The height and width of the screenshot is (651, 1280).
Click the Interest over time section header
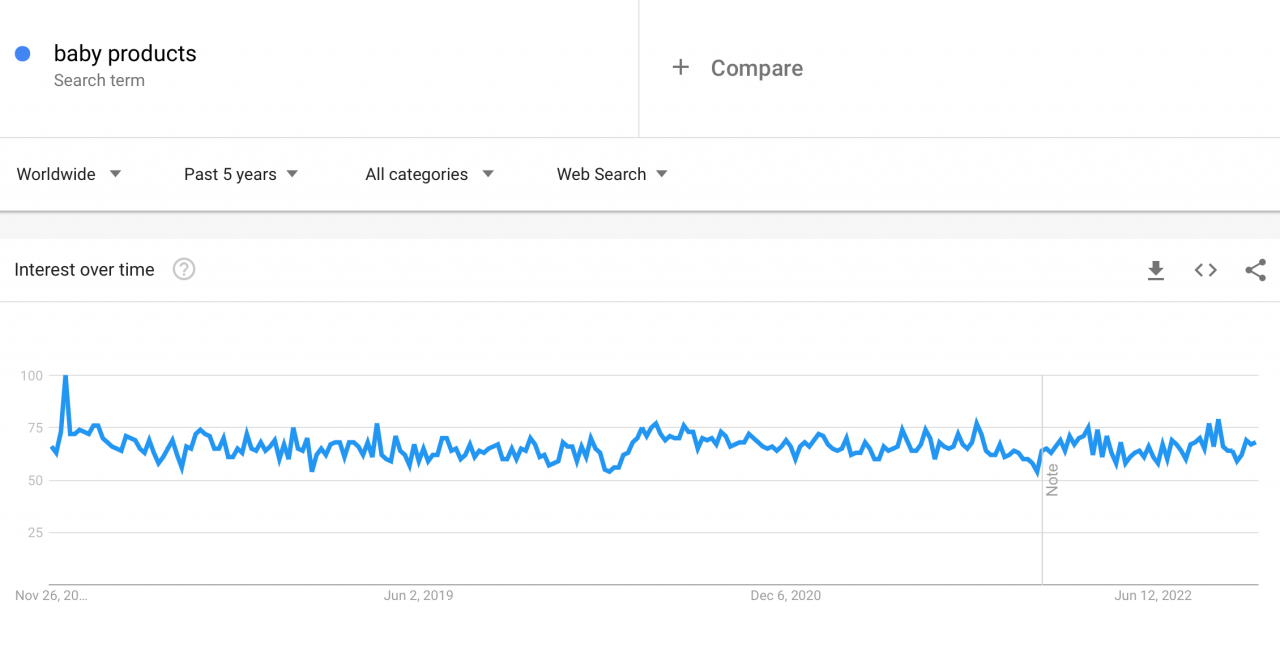[84, 269]
